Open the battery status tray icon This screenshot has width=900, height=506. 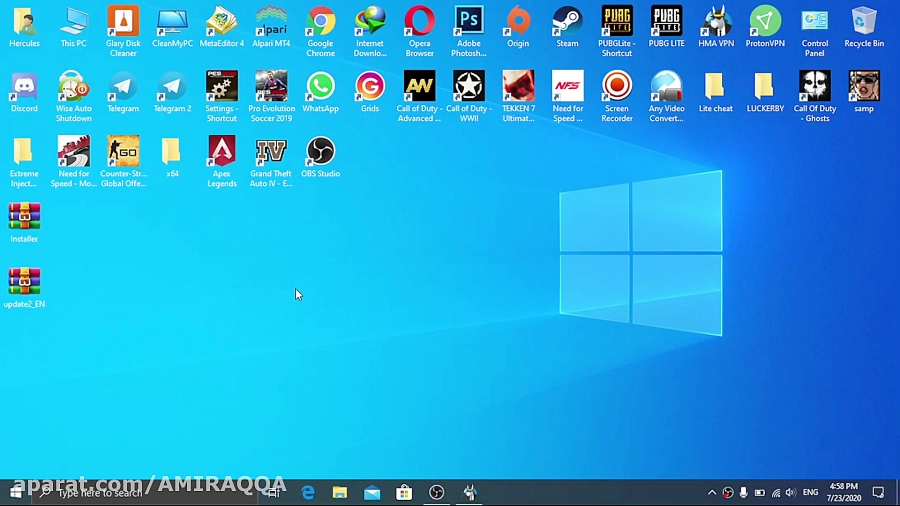click(759, 493)
